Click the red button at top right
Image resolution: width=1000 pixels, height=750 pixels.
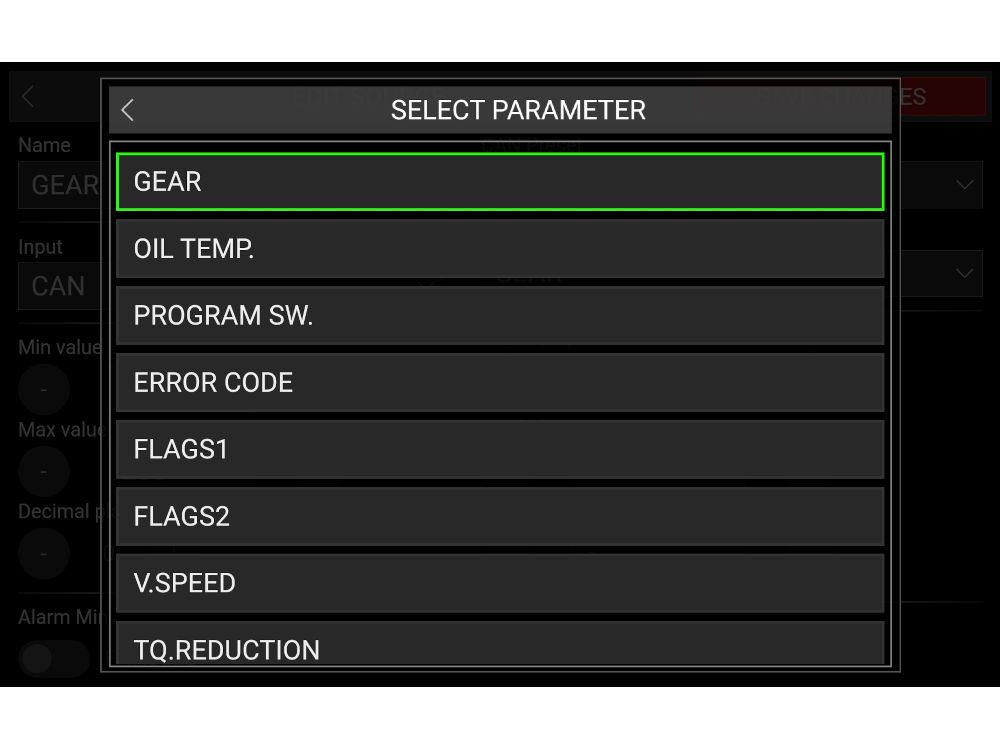pos(942,96)
